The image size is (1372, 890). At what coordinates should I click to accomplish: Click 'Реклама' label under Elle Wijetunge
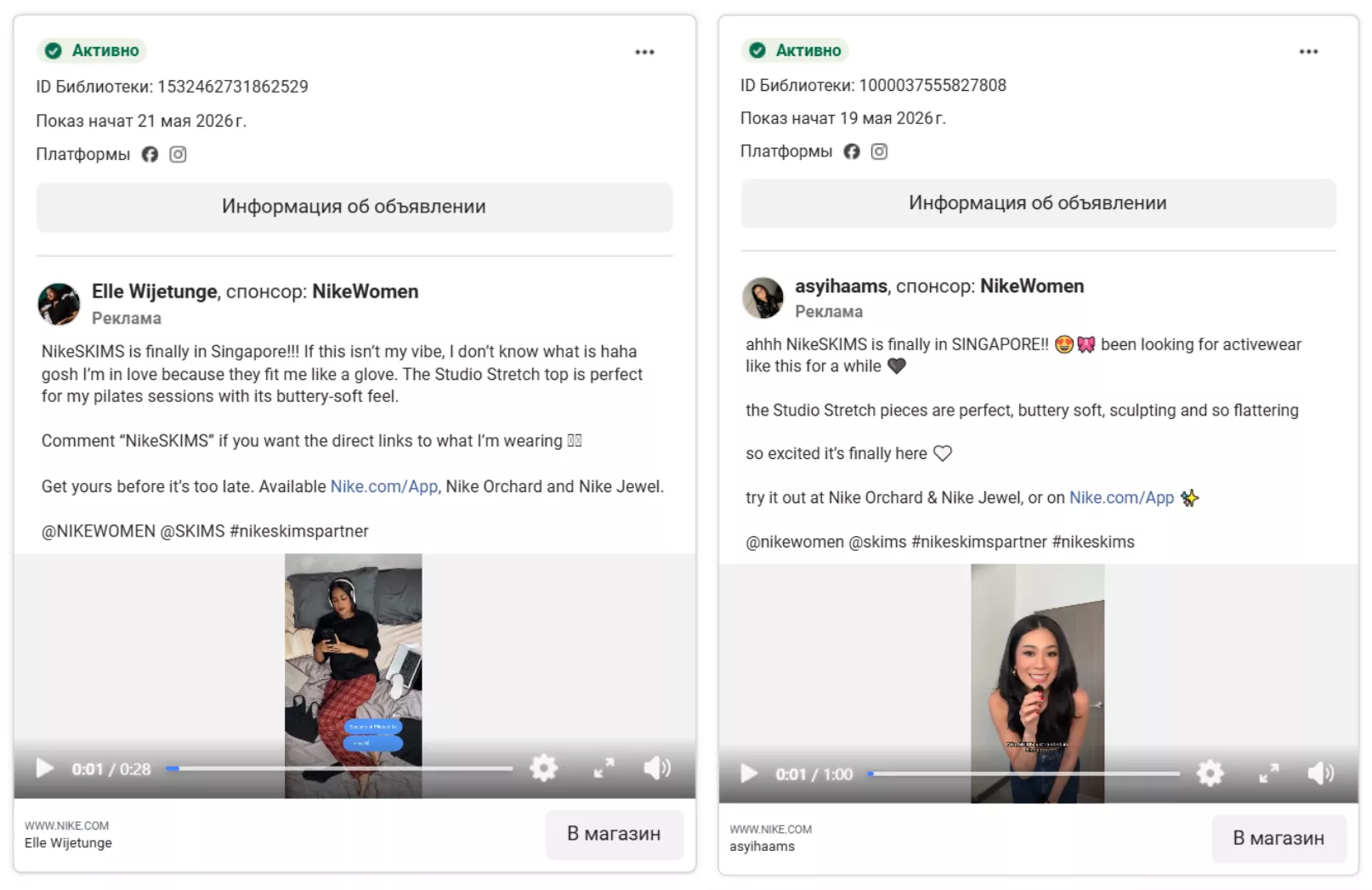coord(127,318)
